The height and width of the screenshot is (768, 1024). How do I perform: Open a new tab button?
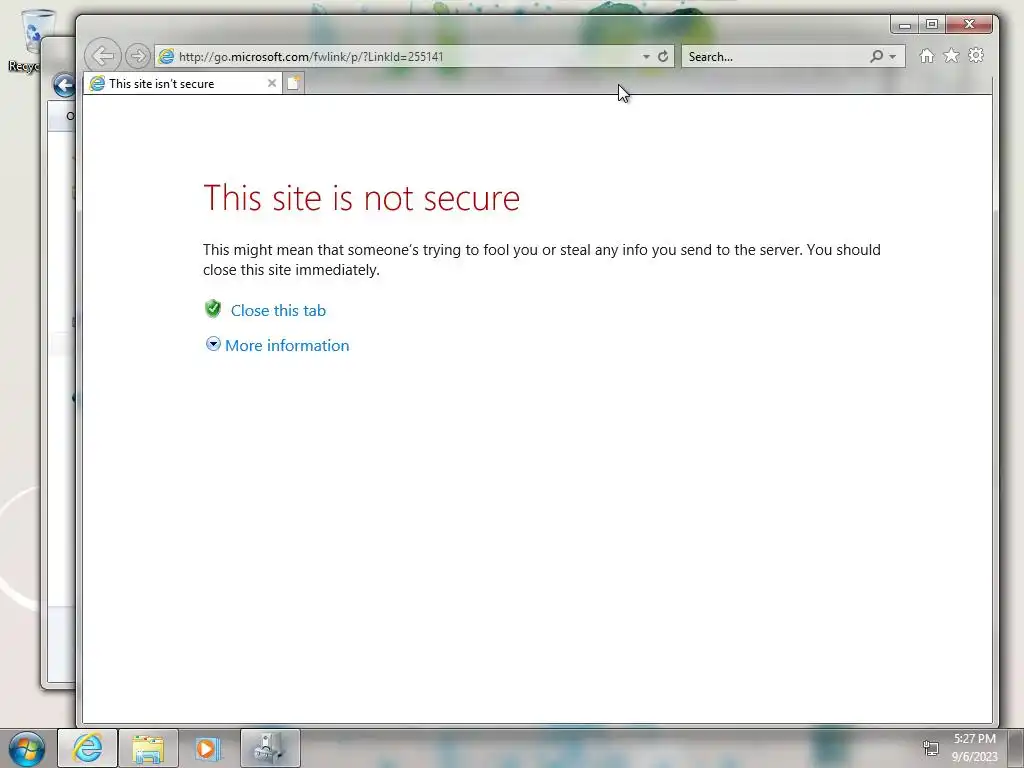point(294,83)
